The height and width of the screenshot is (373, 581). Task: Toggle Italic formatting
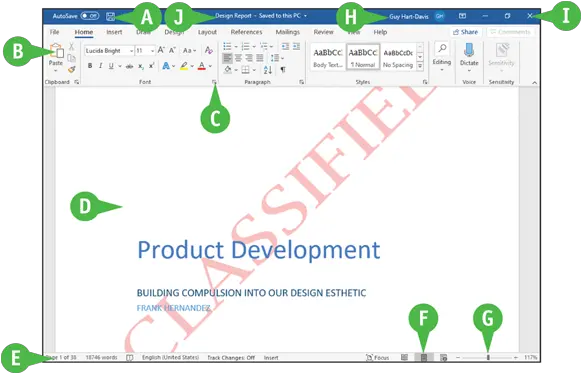(100, 66)
